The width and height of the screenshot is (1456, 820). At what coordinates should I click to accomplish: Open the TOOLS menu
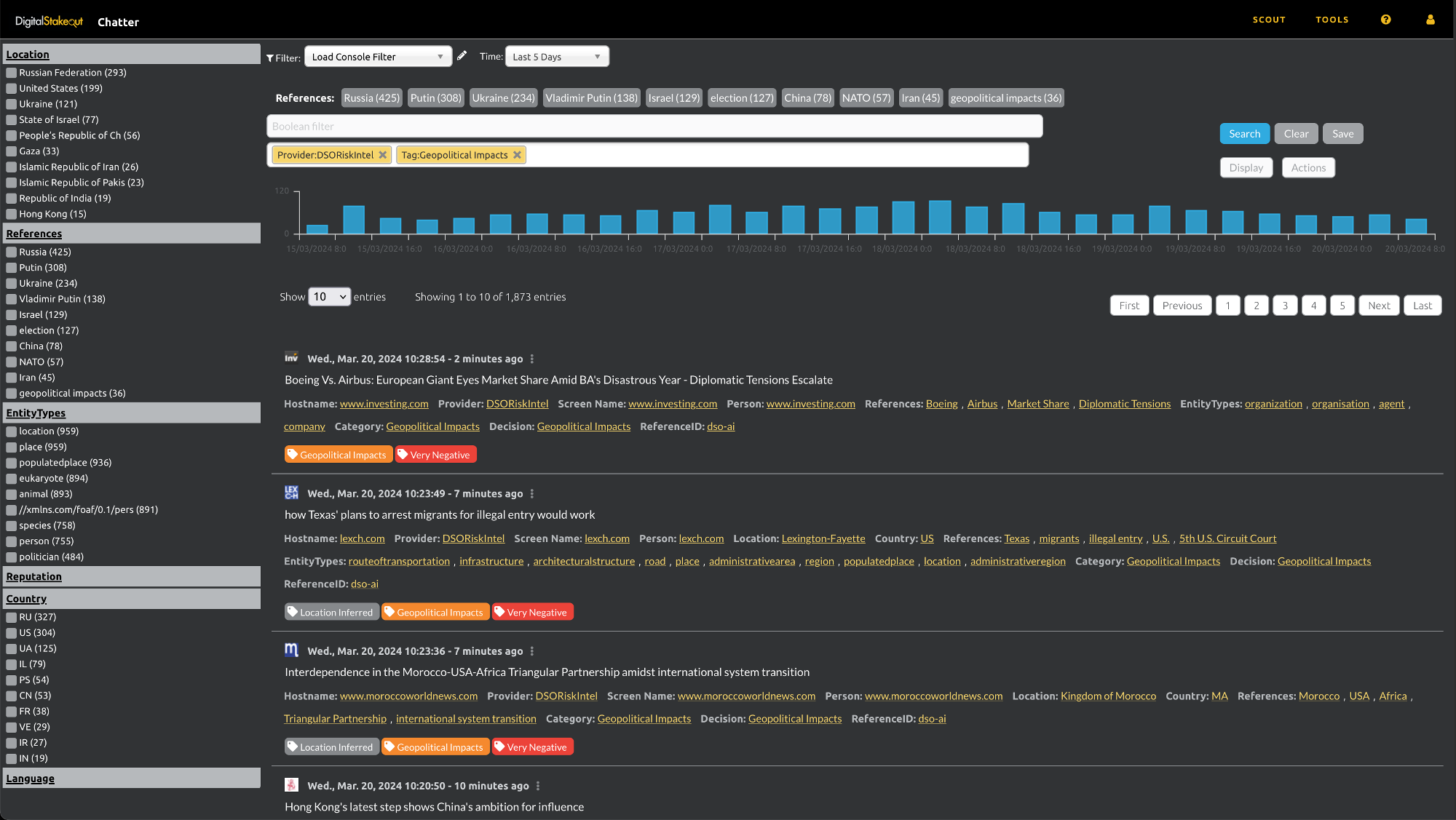[1332, 20]
